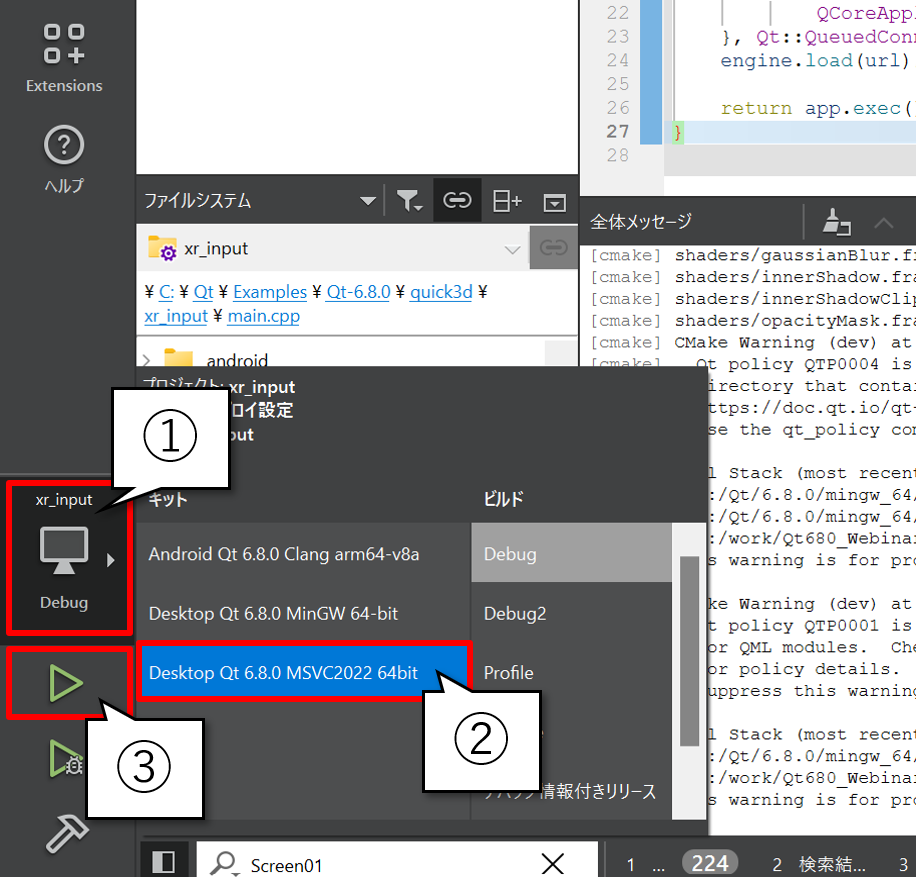Click the green Run button
Image resolution: width=916 pixels, height=877 pixels.
[67, 684]
